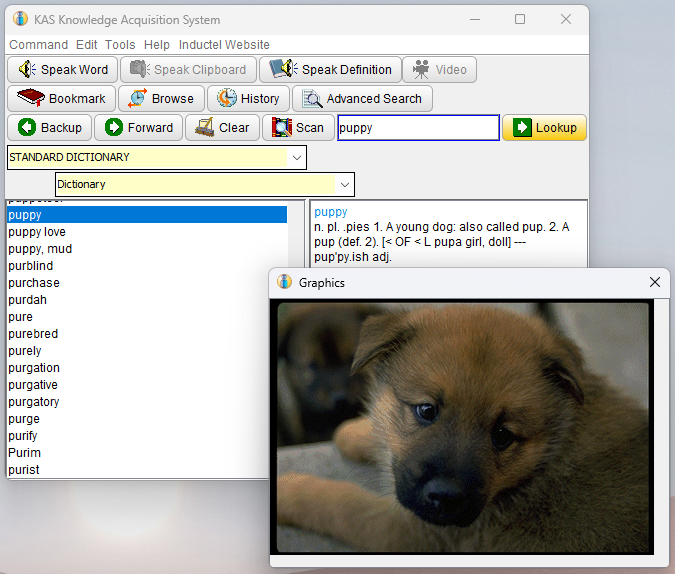This screenshot has width=675, height=574.
Task: Click the Speak Definition book icon
Action: click(x=283, y=69)
